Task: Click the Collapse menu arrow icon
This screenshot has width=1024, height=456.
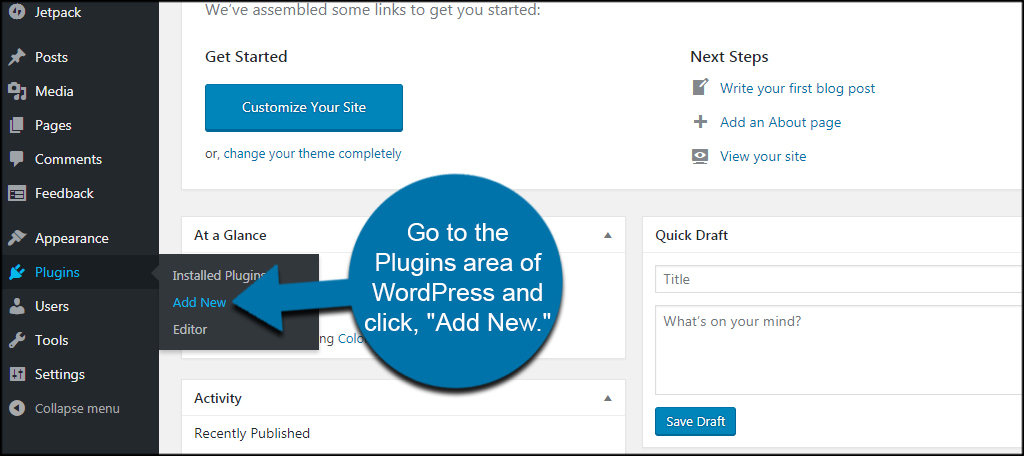Action: coord(17,408)
